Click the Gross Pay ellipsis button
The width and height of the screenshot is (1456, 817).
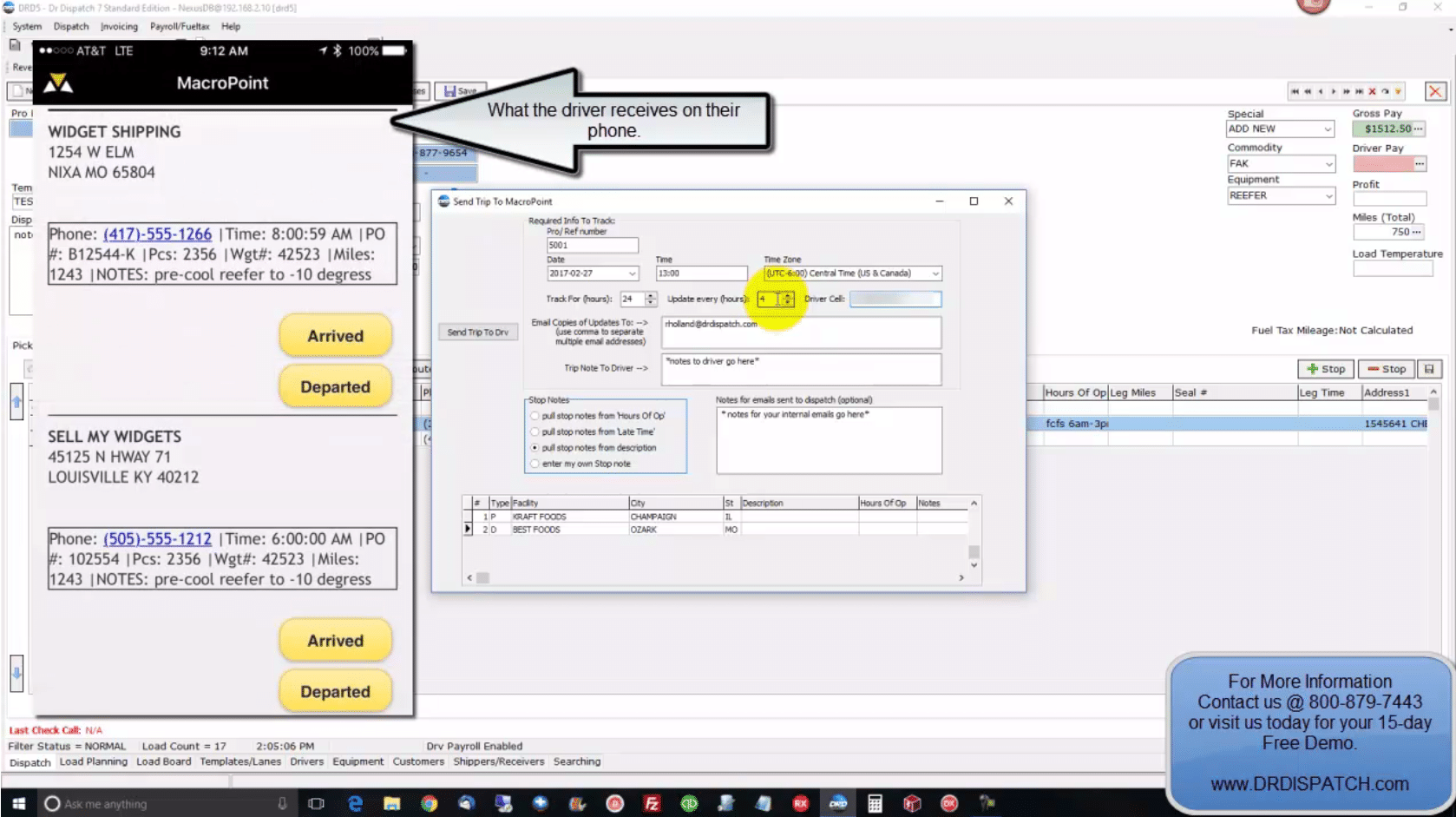[1419, 128]
